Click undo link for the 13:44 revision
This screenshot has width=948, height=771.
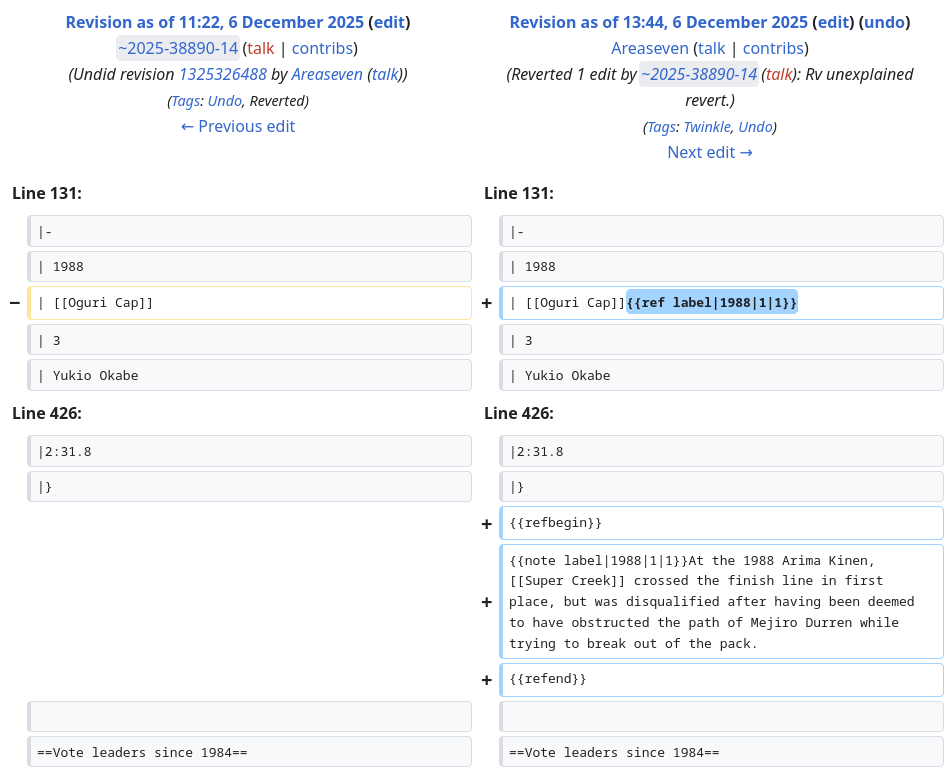pyautogui.click(x=885, y=22)
